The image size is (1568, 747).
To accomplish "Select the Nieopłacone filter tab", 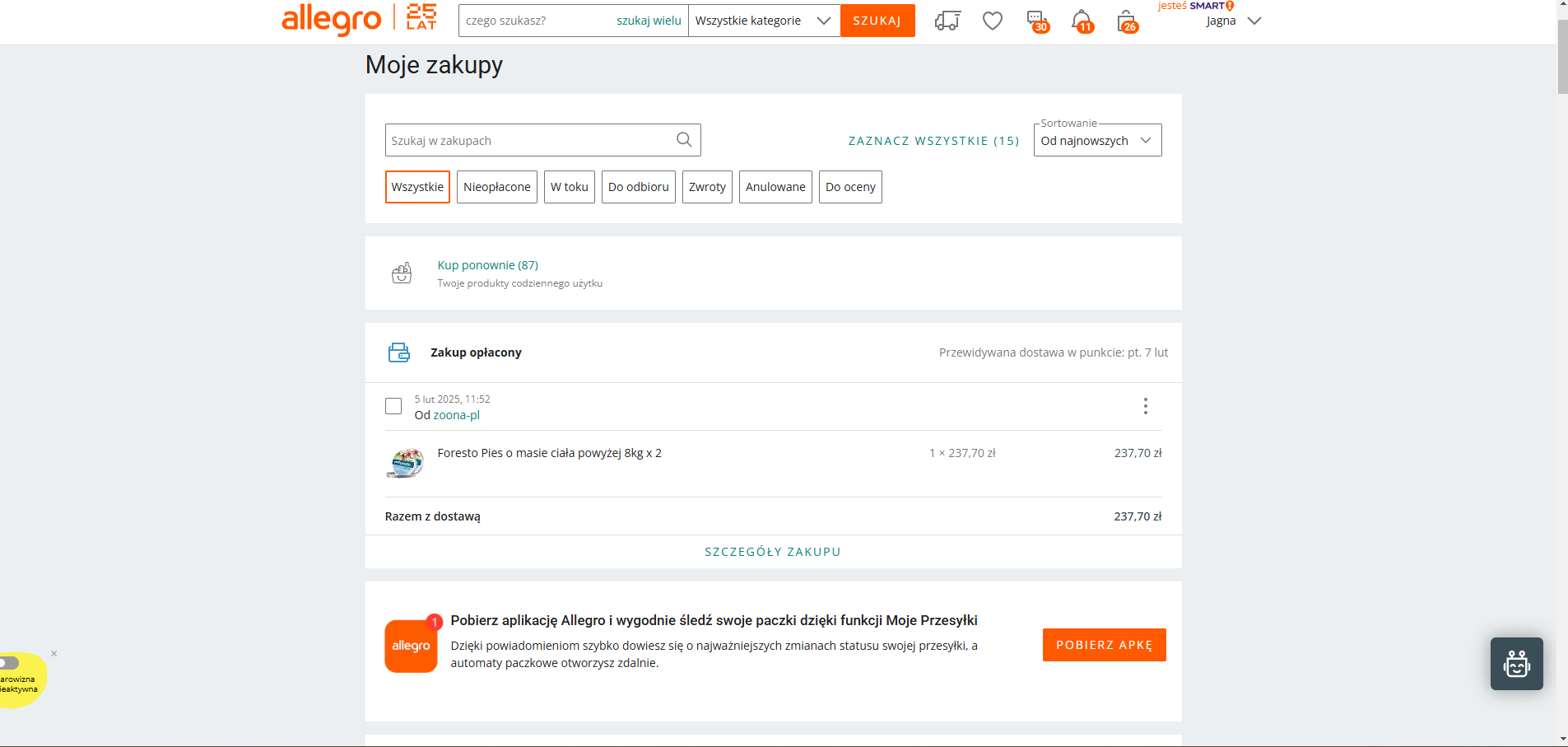I will (x=496, y=187).
